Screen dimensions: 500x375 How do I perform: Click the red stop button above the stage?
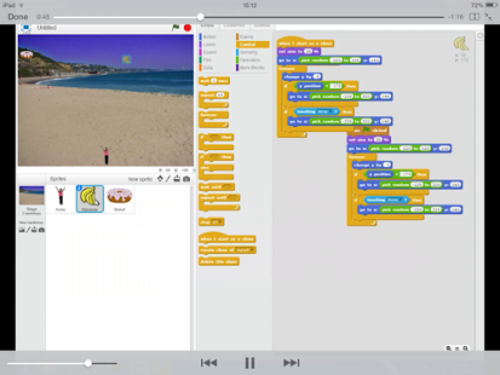pos(188,28)
